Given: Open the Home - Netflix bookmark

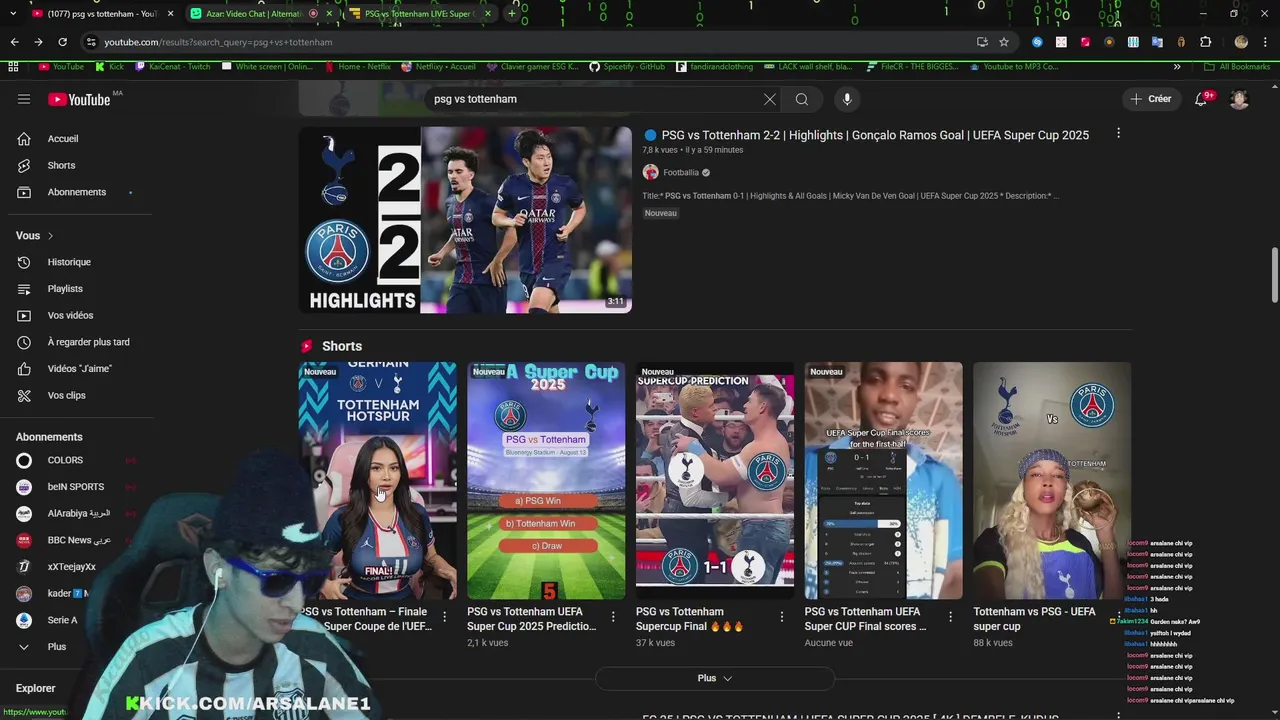Looking at the screenshot, I should click(358, 67).
